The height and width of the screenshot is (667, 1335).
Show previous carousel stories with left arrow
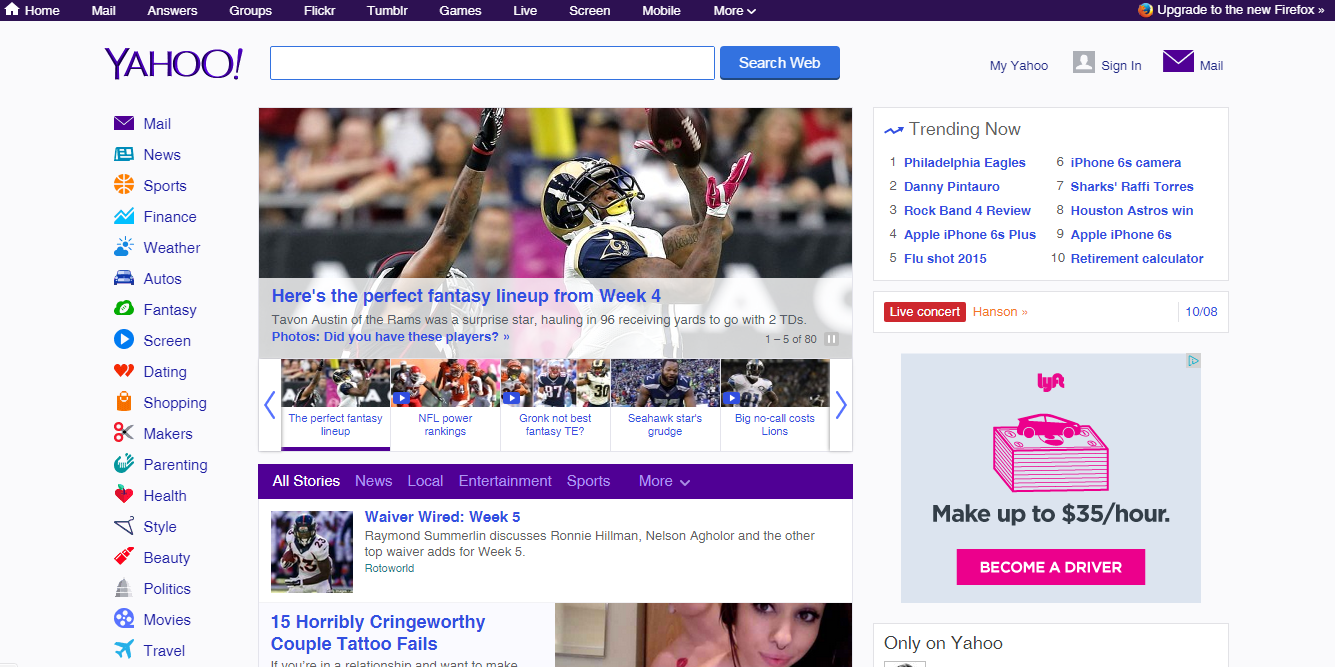(x=269, y=404)
